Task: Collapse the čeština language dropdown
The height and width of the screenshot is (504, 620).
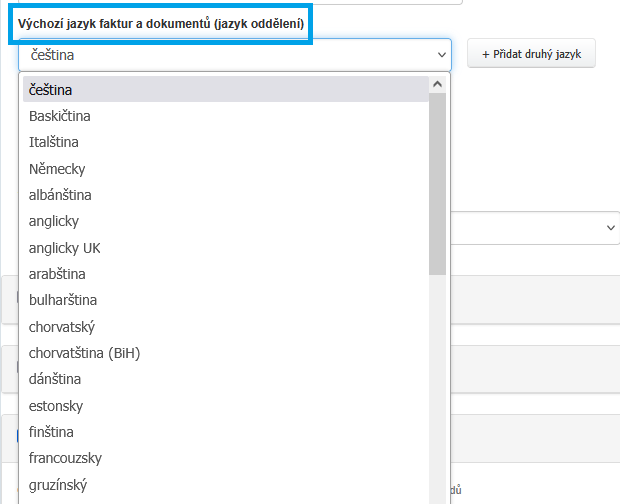Action: click(x=235, y=55)
